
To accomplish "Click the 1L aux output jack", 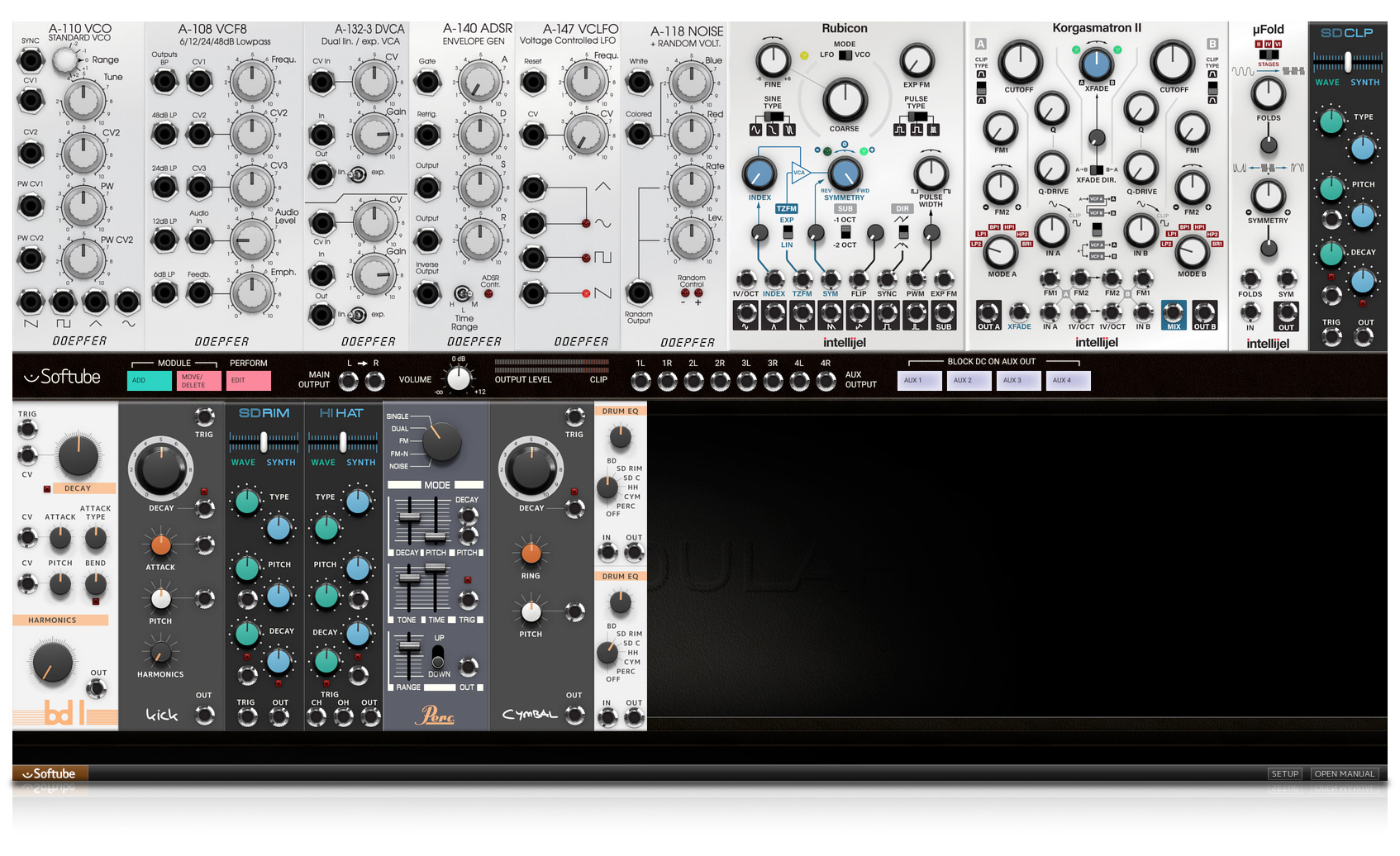I will 640,381.
